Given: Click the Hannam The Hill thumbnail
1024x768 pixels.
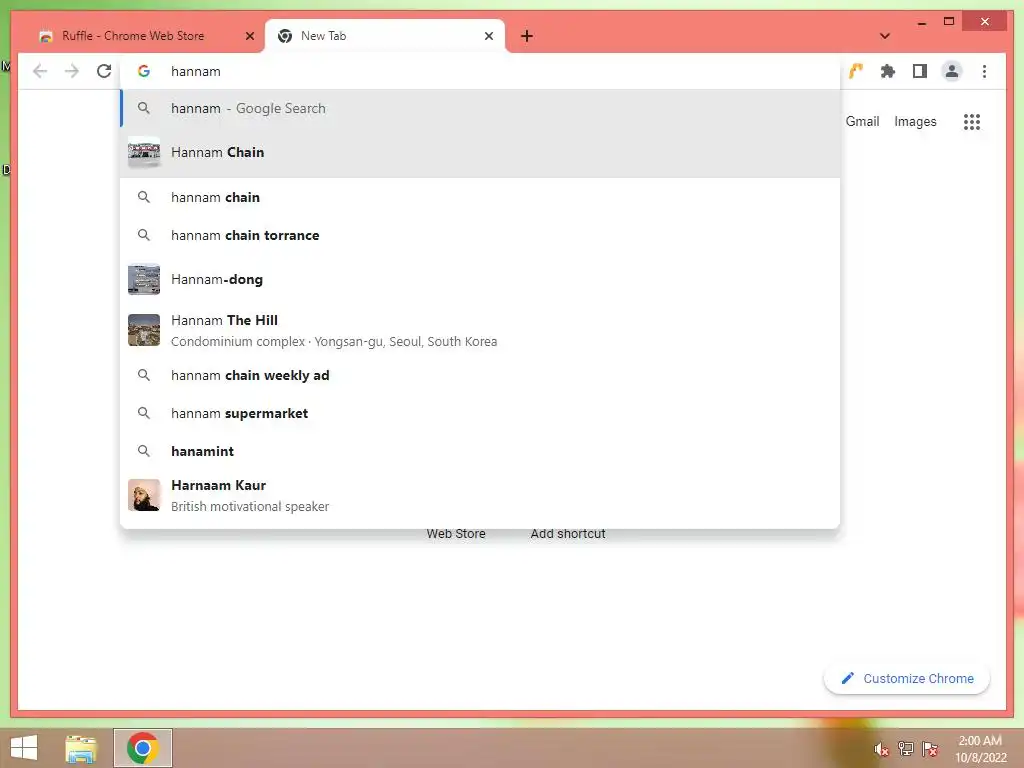Looking at the screenshot, I should [144, 330].
